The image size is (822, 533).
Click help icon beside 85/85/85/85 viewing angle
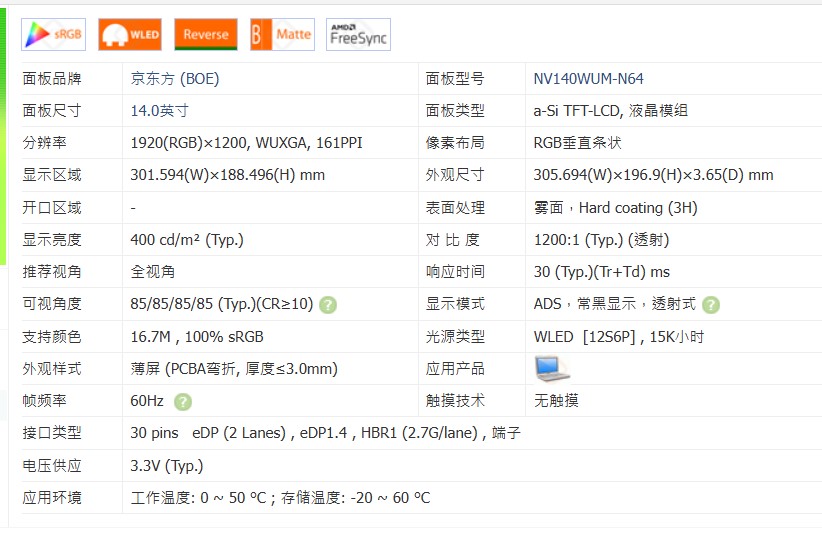pyautogui.click(x=328, y=305)
